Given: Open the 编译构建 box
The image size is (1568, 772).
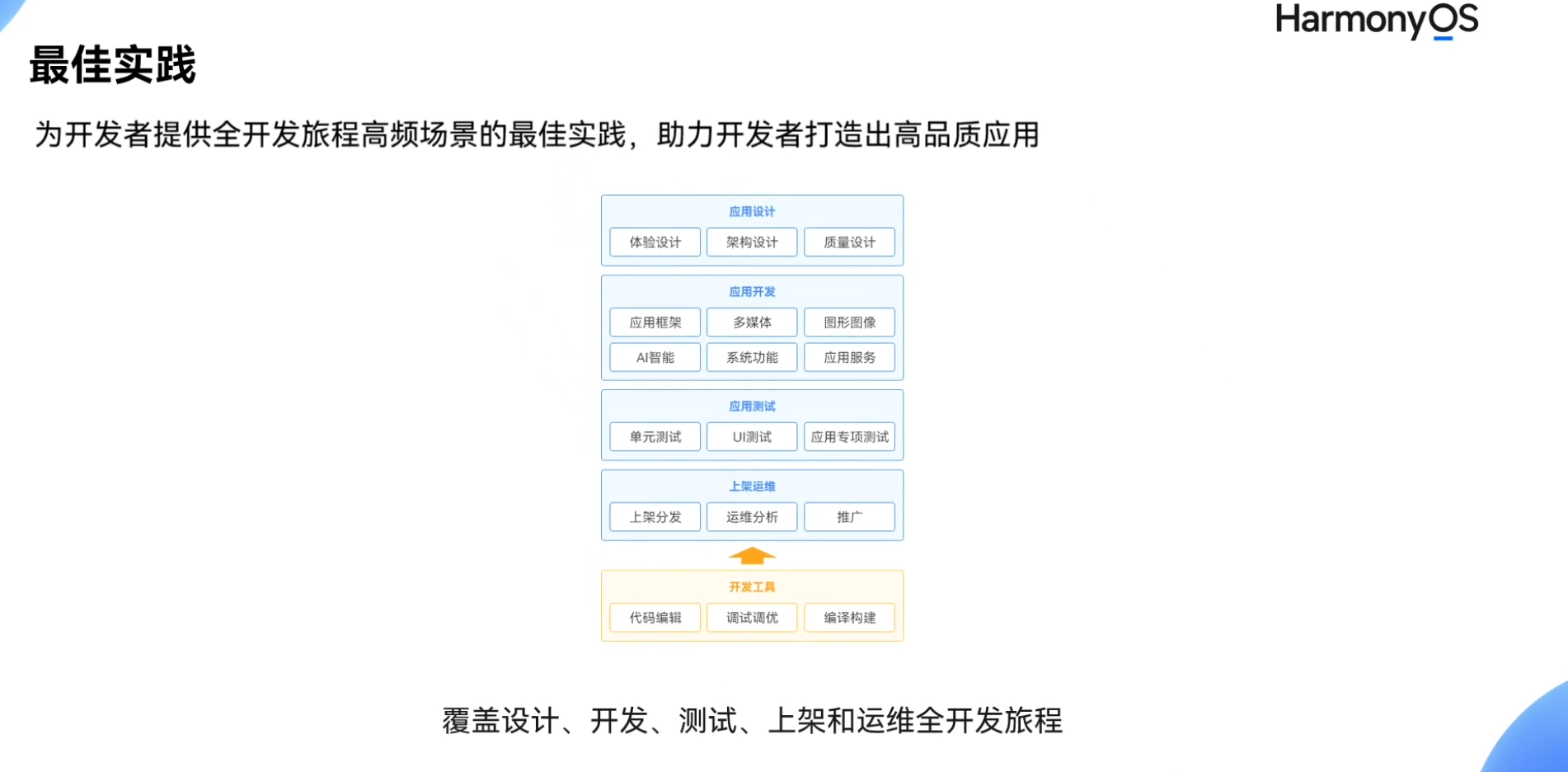Looking at the screenshot, I should (849, 617).
